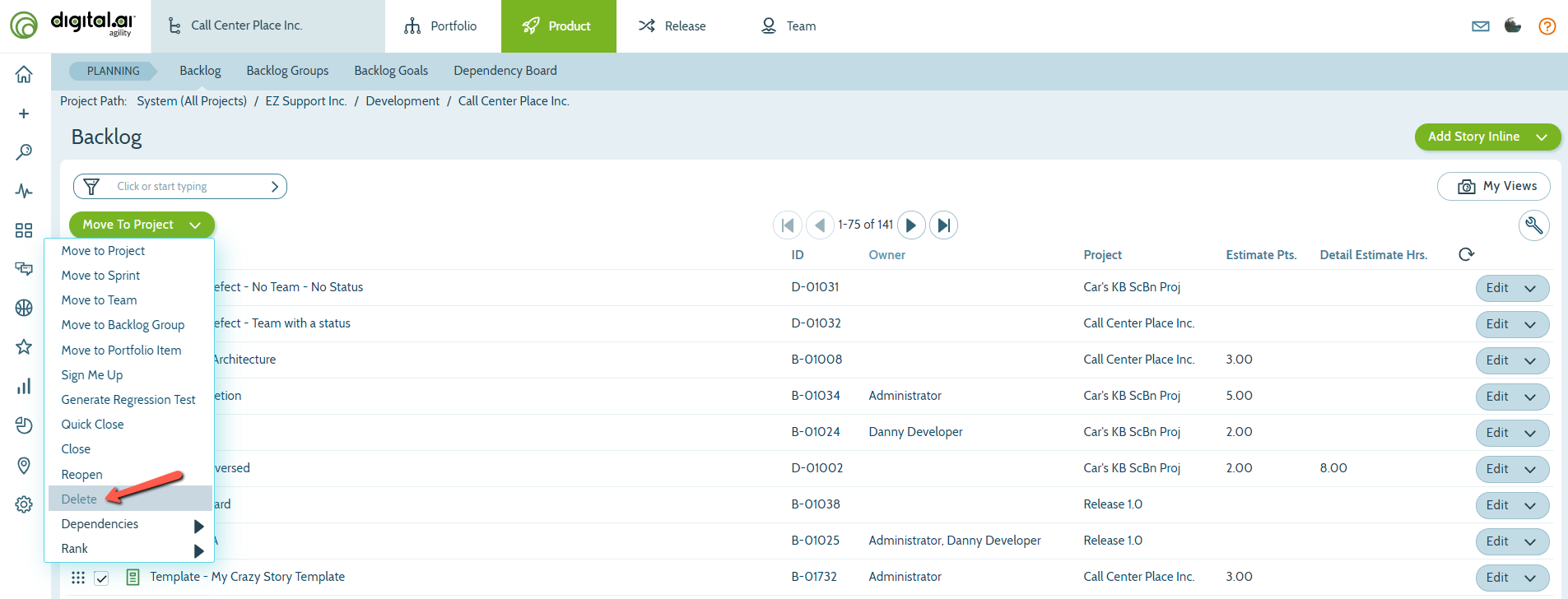Follow the Development breadcrumb link

[402, 101]
